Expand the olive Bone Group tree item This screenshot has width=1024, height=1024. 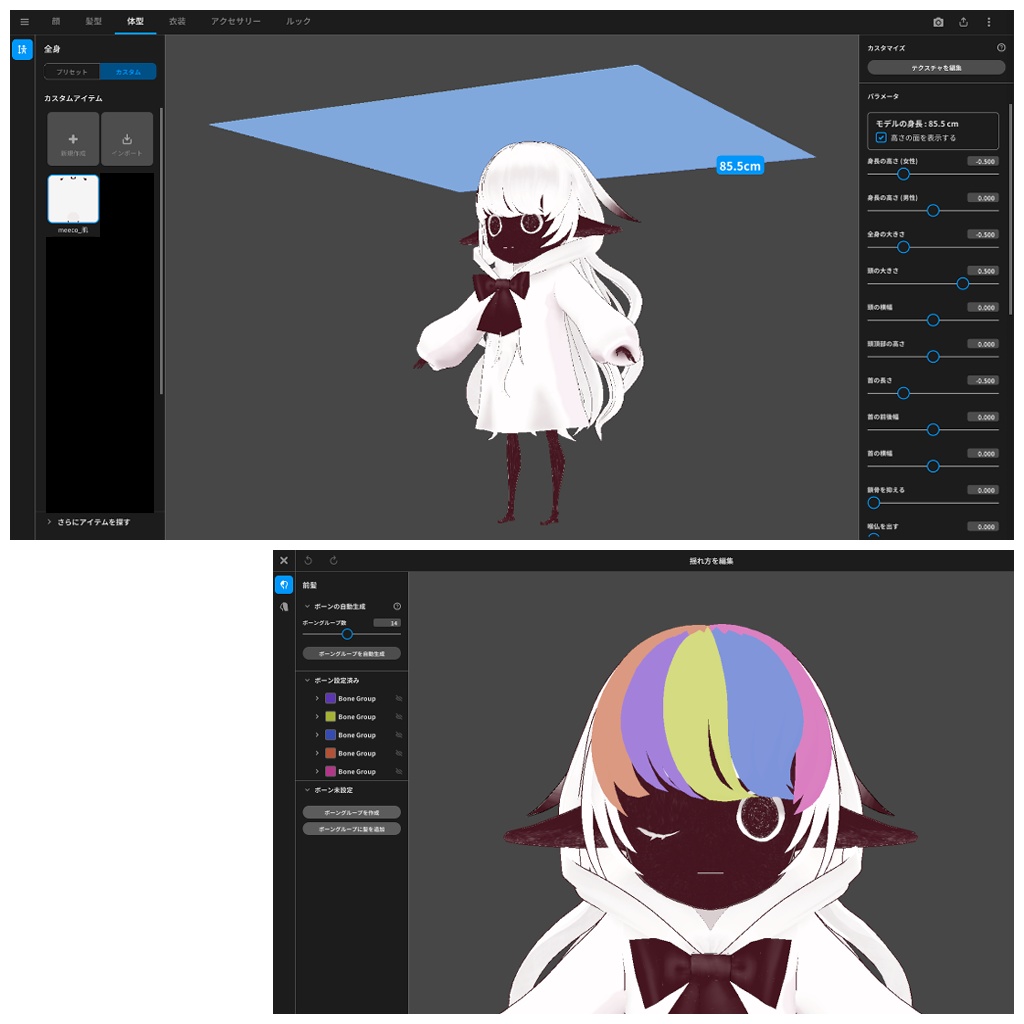pos(318,716)
